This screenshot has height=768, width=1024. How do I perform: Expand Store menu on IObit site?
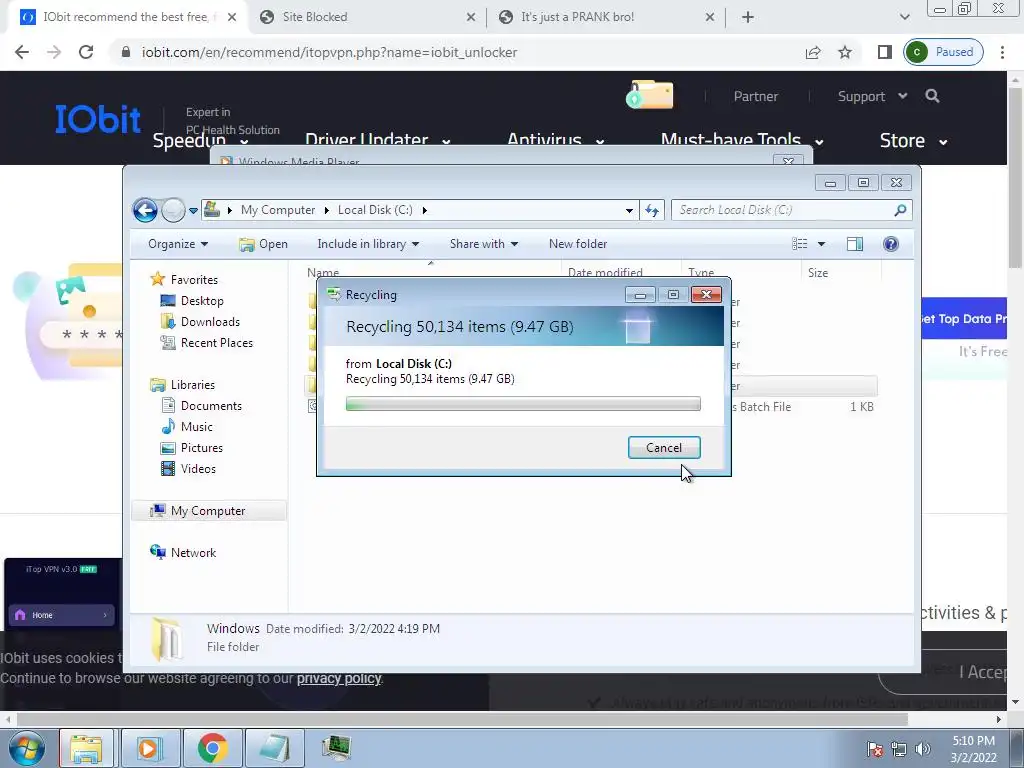[913, 140]
